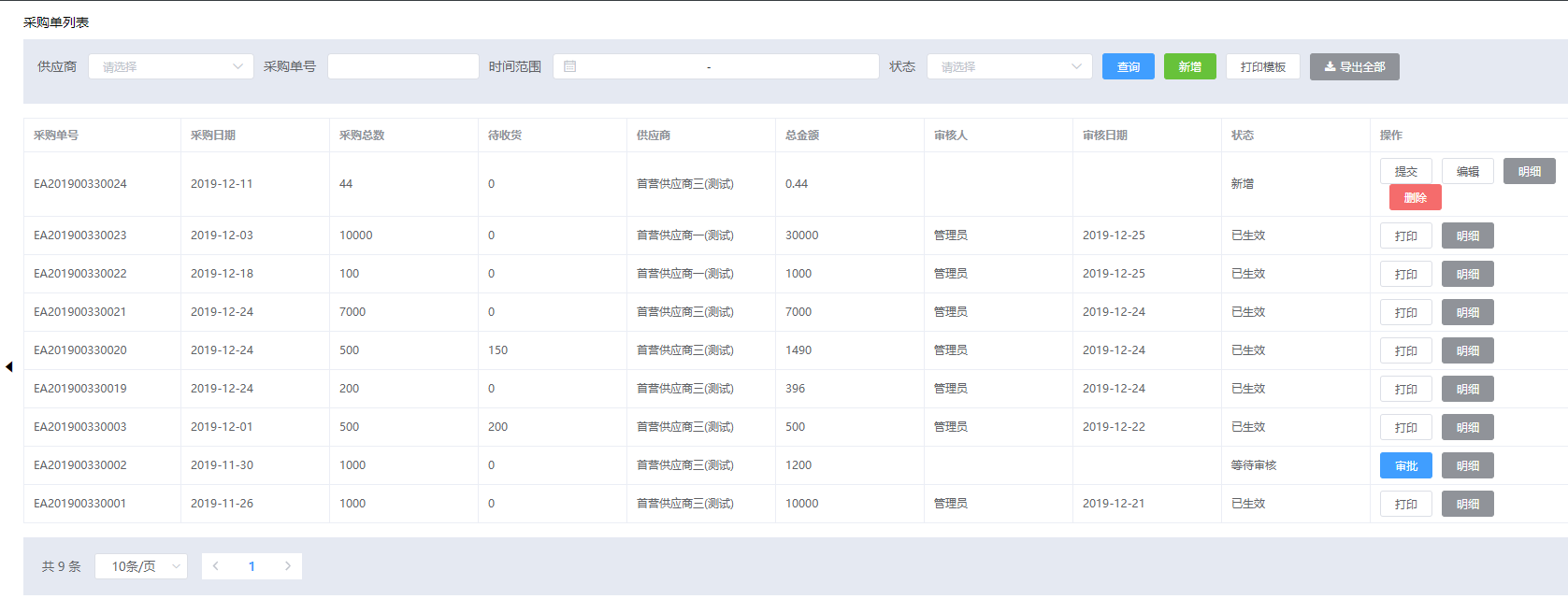Delete order EA201900330024 with red 删除
This screenshot has width=1568, height=599.
pyautogui.click(x=1415, y=197)
